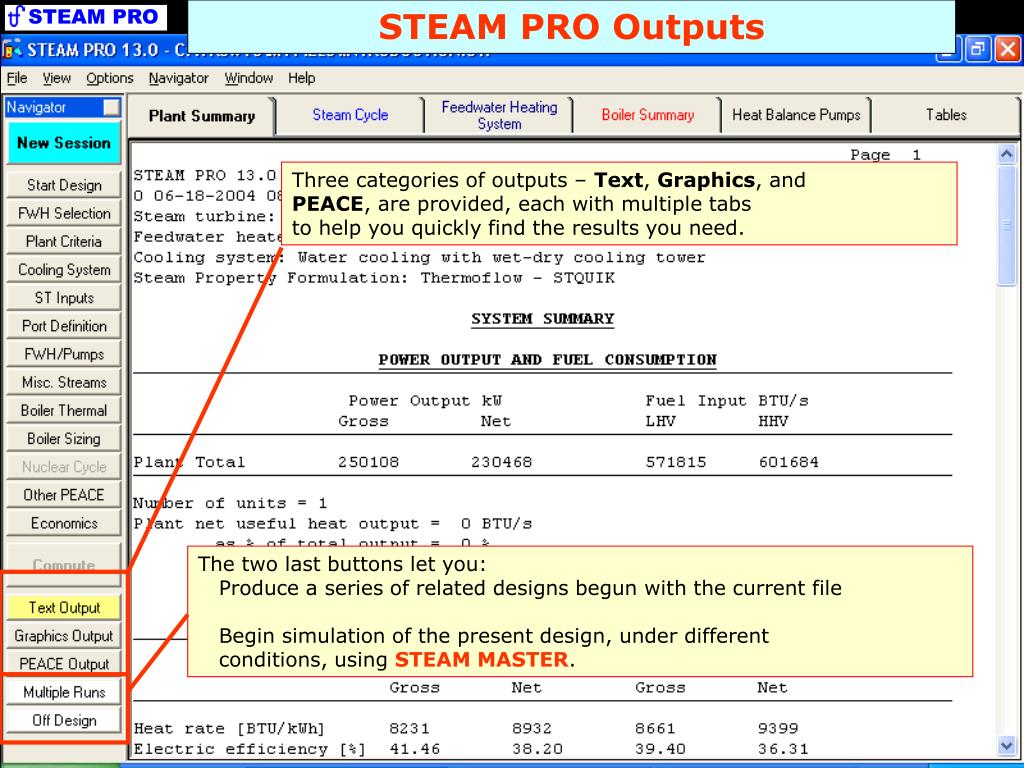Click the Nuclear Cycle button
The height and width of the screenshot is (768, 1024).
click(64, 466)
